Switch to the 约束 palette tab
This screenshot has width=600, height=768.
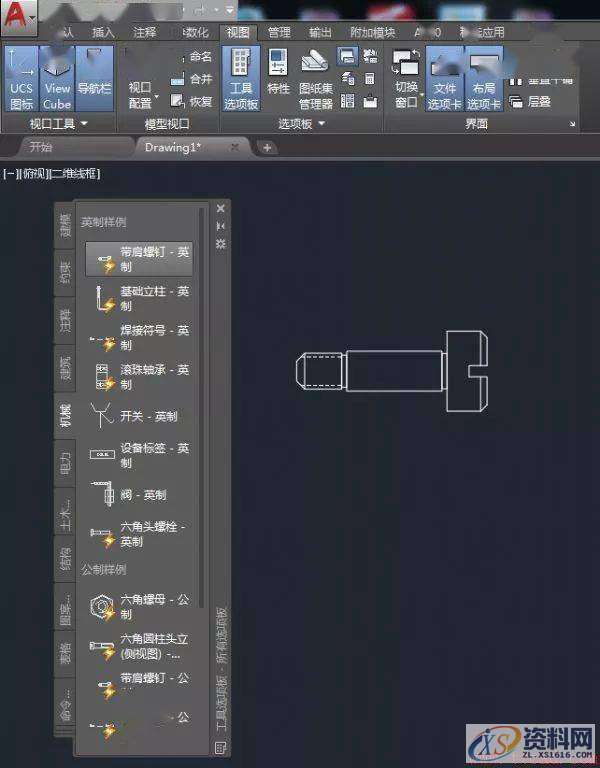click(65, 273)
